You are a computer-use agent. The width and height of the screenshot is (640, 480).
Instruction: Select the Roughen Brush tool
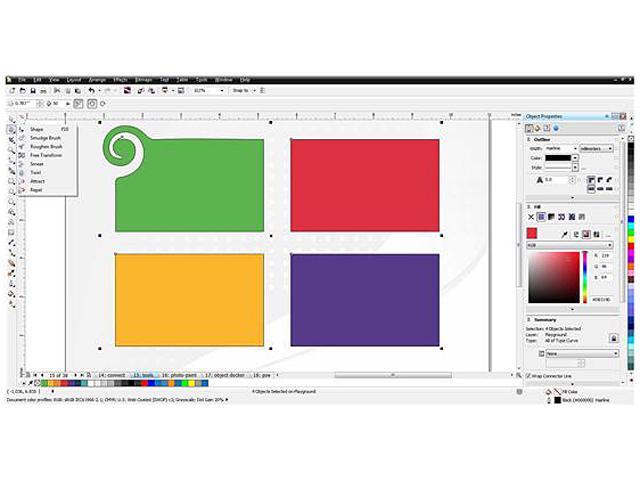[x=44, y=147]
